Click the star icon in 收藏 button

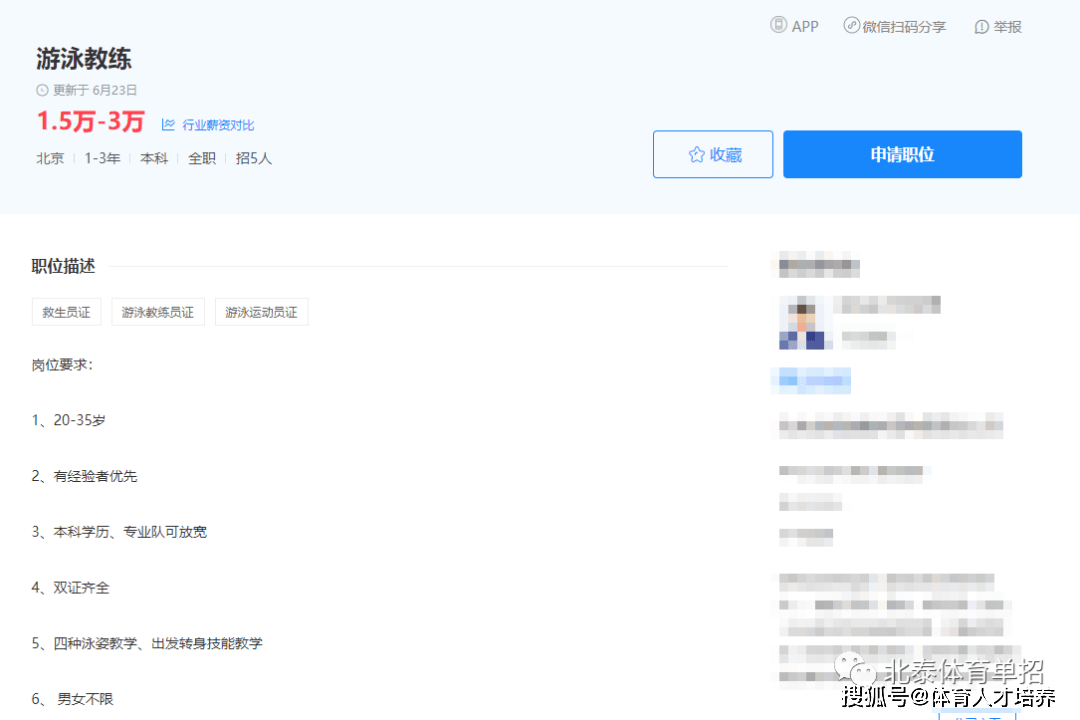pyautogui.click(x=696, y=154)
